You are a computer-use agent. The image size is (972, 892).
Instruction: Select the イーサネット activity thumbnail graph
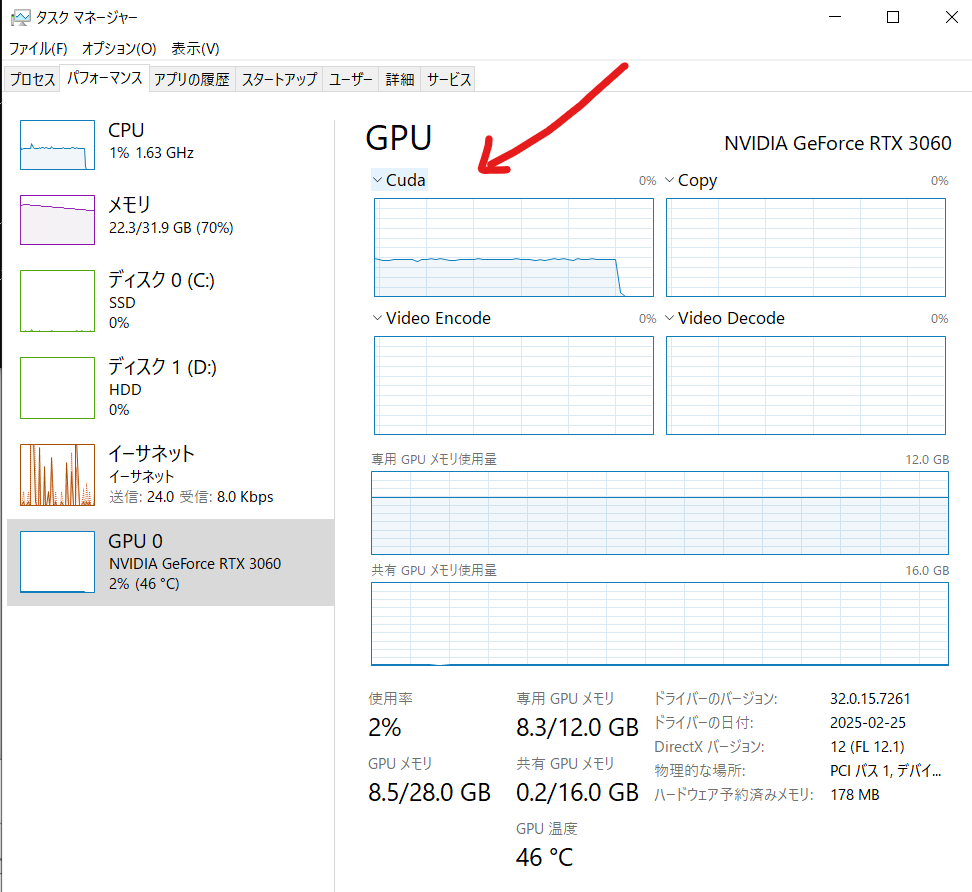point(57,475)
